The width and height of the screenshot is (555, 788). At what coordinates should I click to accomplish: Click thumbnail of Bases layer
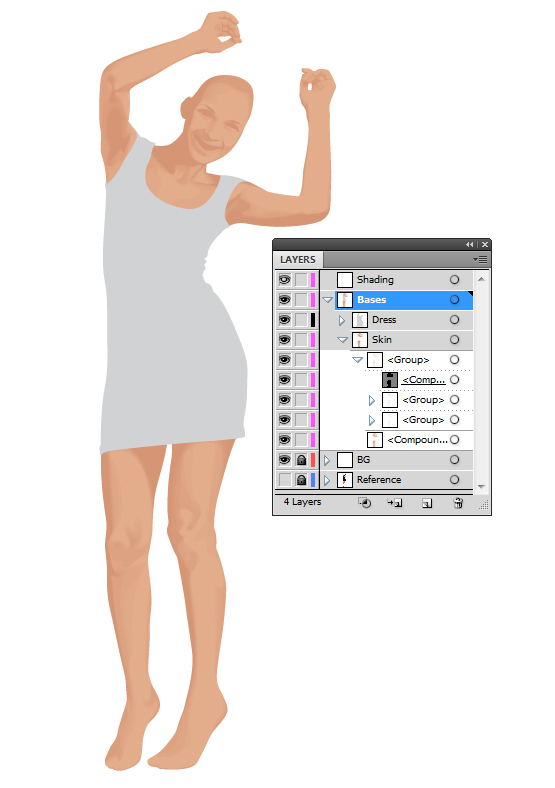pos(344,300)
